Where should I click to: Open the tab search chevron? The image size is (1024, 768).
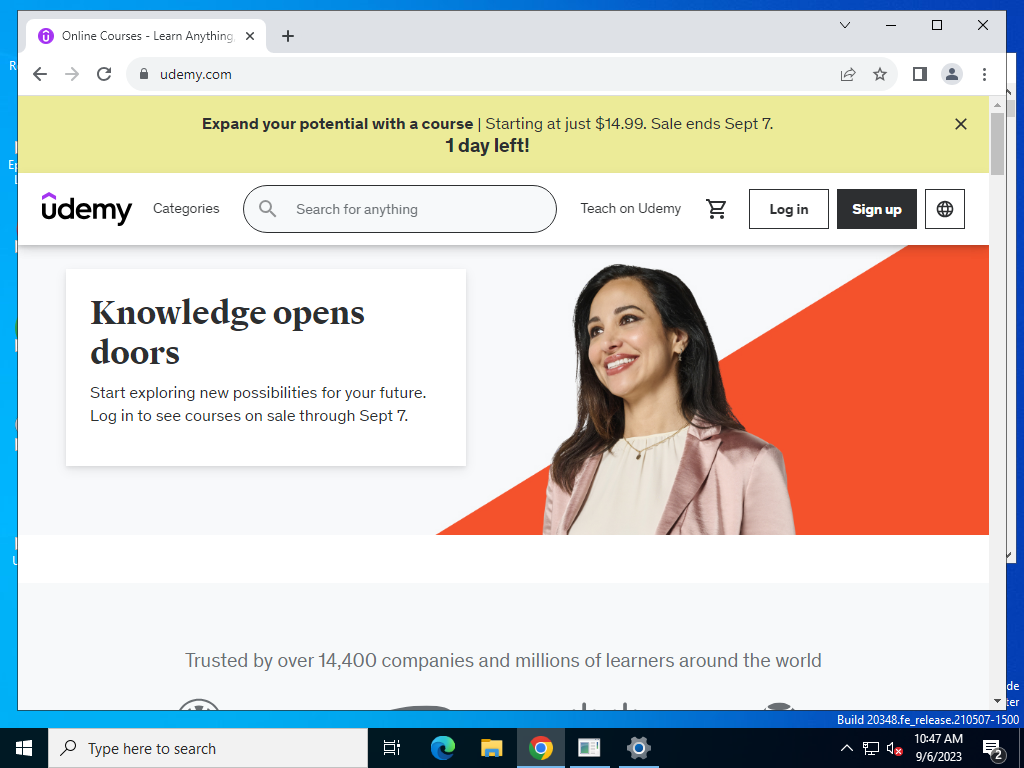coord(844,25)
